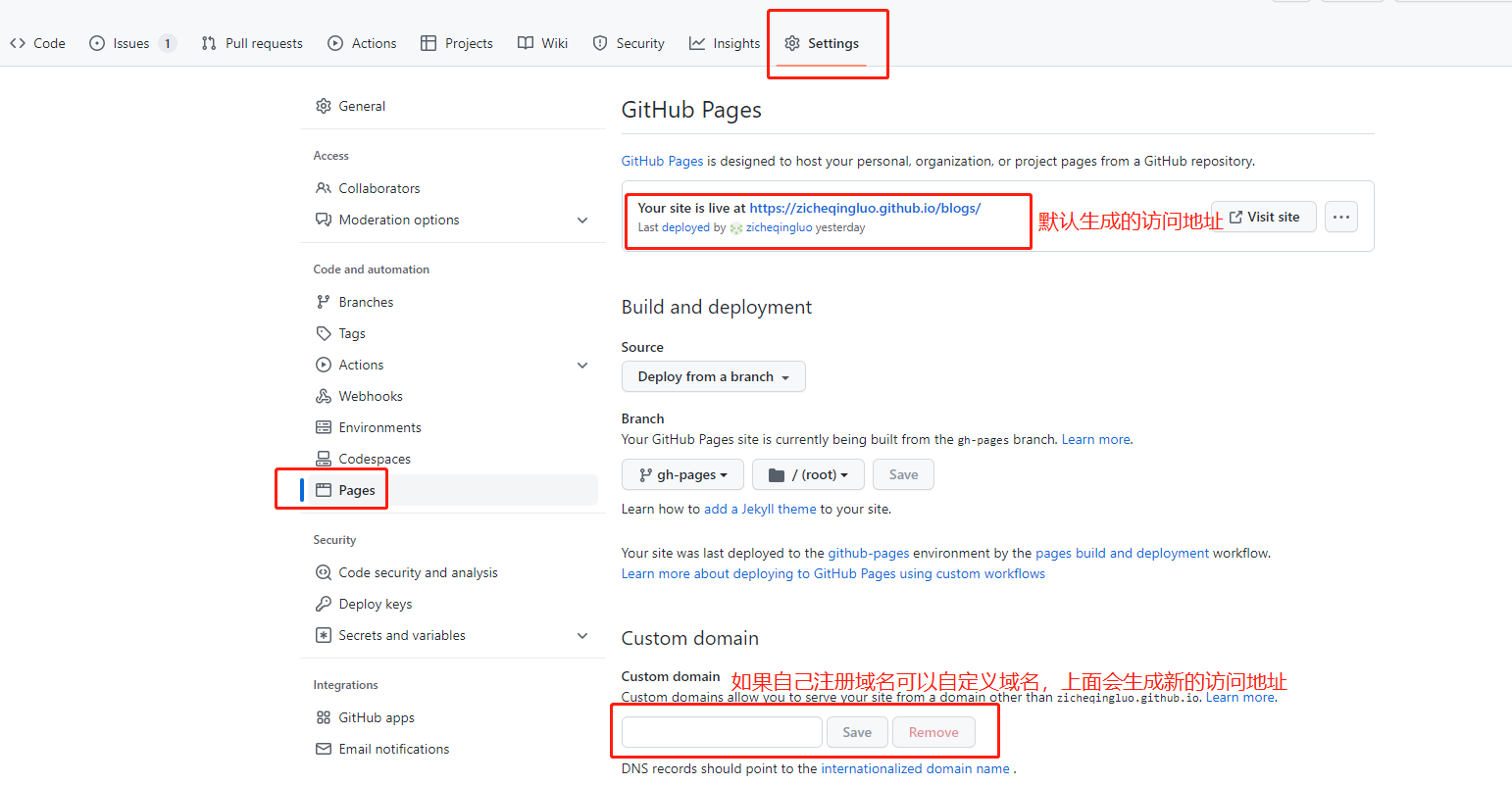Open the custom workflows deployment learn more link

click(833, 573)
